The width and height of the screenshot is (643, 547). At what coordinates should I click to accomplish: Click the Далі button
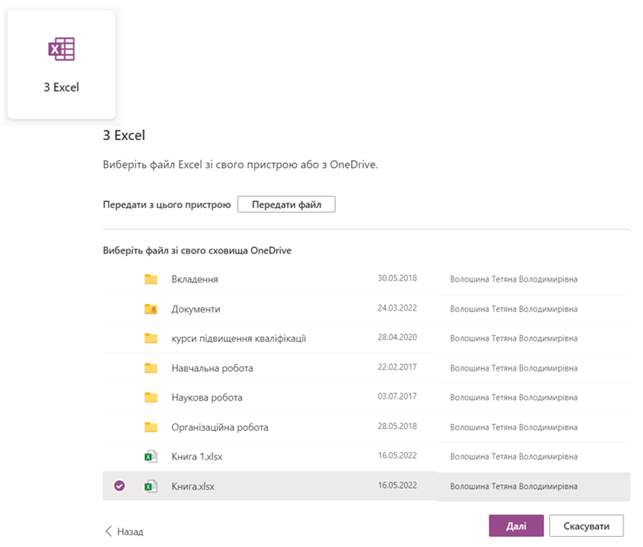[516, 526]
